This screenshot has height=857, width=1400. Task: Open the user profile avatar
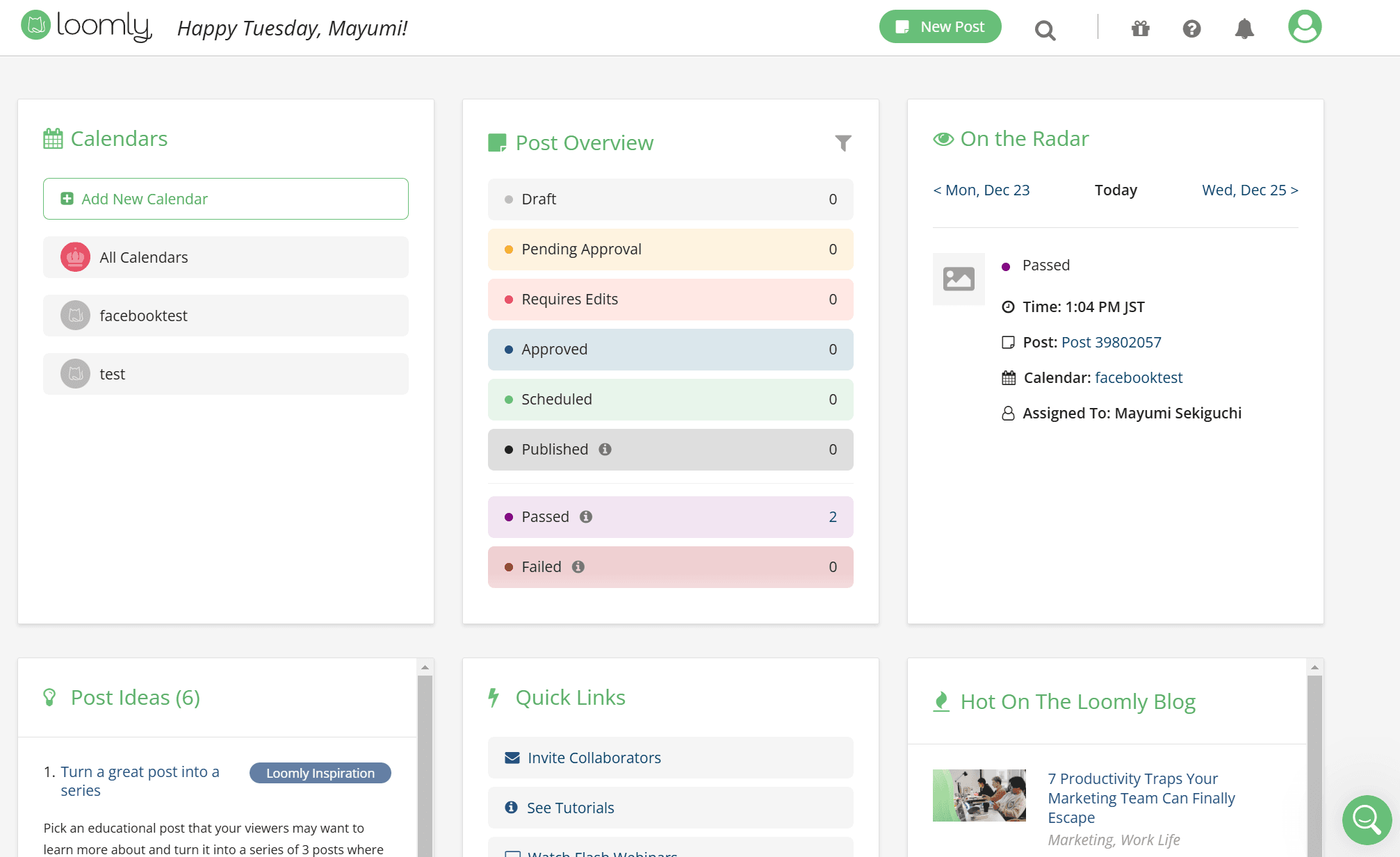[x=1305, y=26]
